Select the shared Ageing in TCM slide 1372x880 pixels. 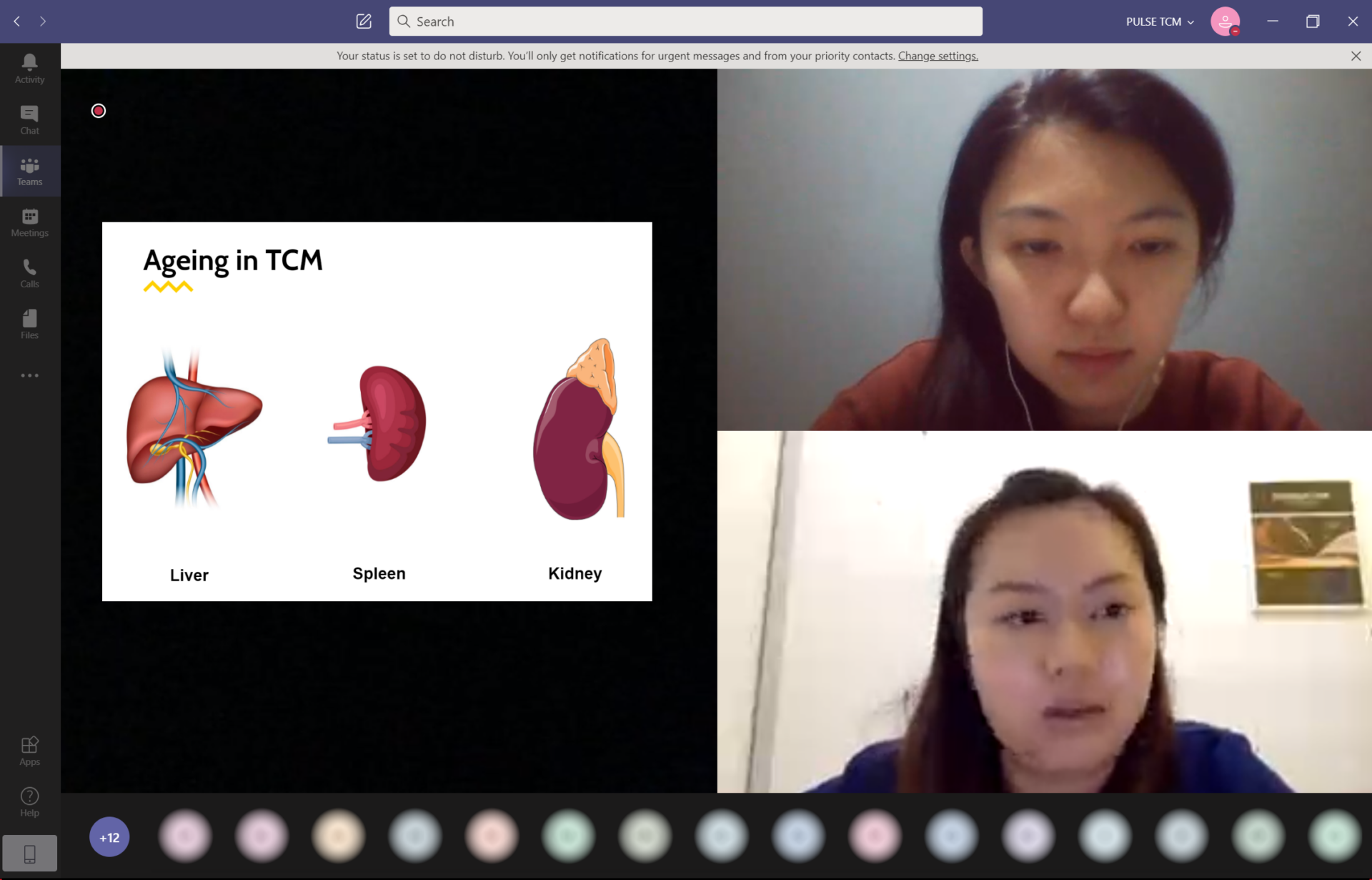tap(377, 411)
